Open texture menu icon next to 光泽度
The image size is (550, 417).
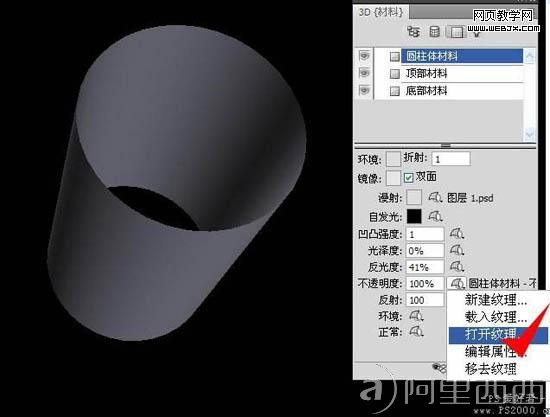coord(457,250)
